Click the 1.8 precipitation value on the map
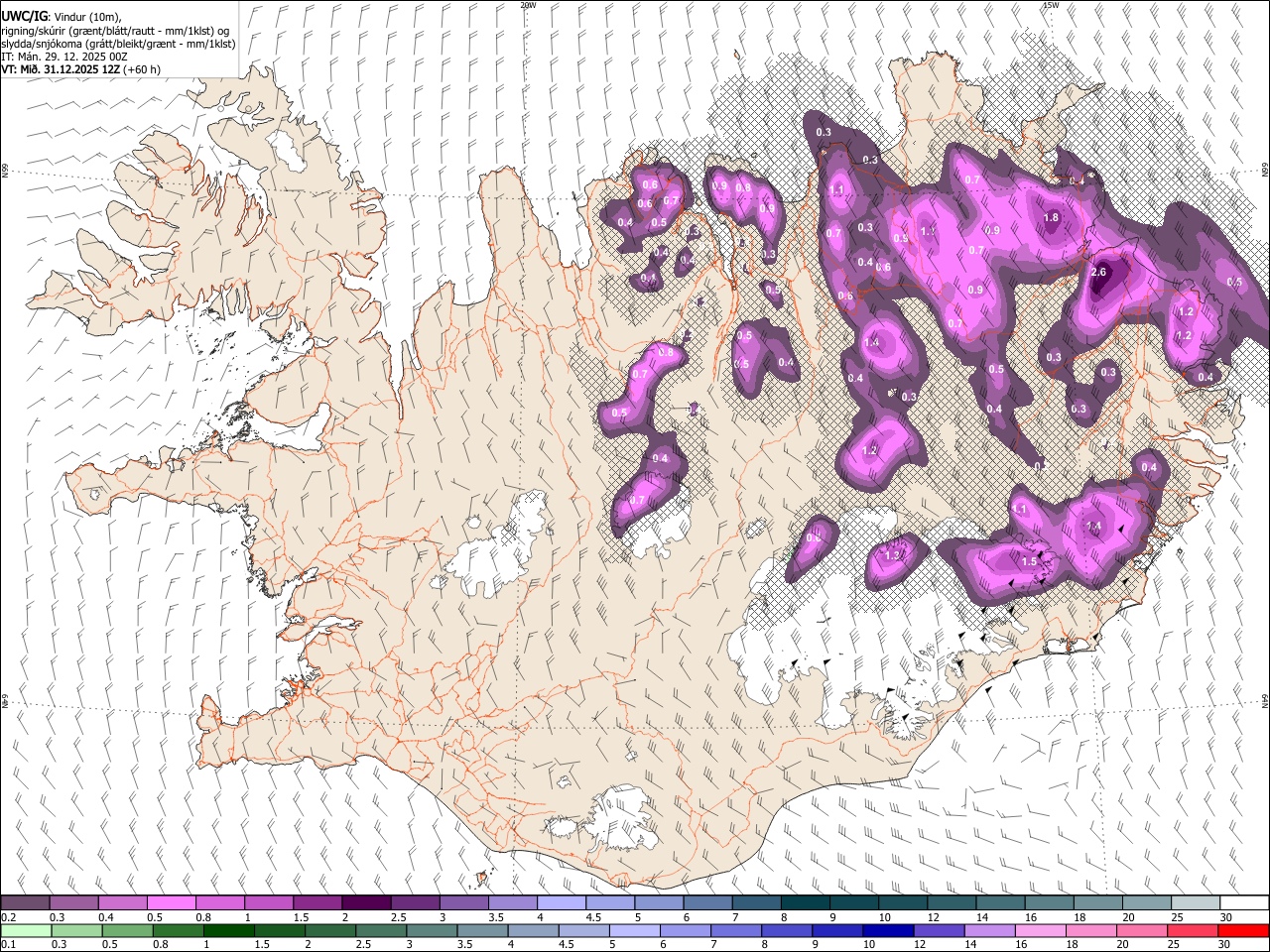 point(1052,218)
